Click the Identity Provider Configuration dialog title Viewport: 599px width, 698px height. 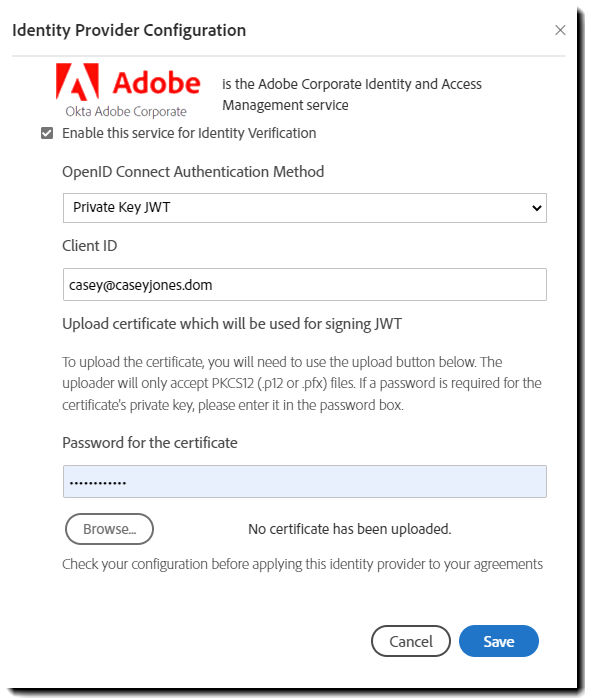(129, 30)
